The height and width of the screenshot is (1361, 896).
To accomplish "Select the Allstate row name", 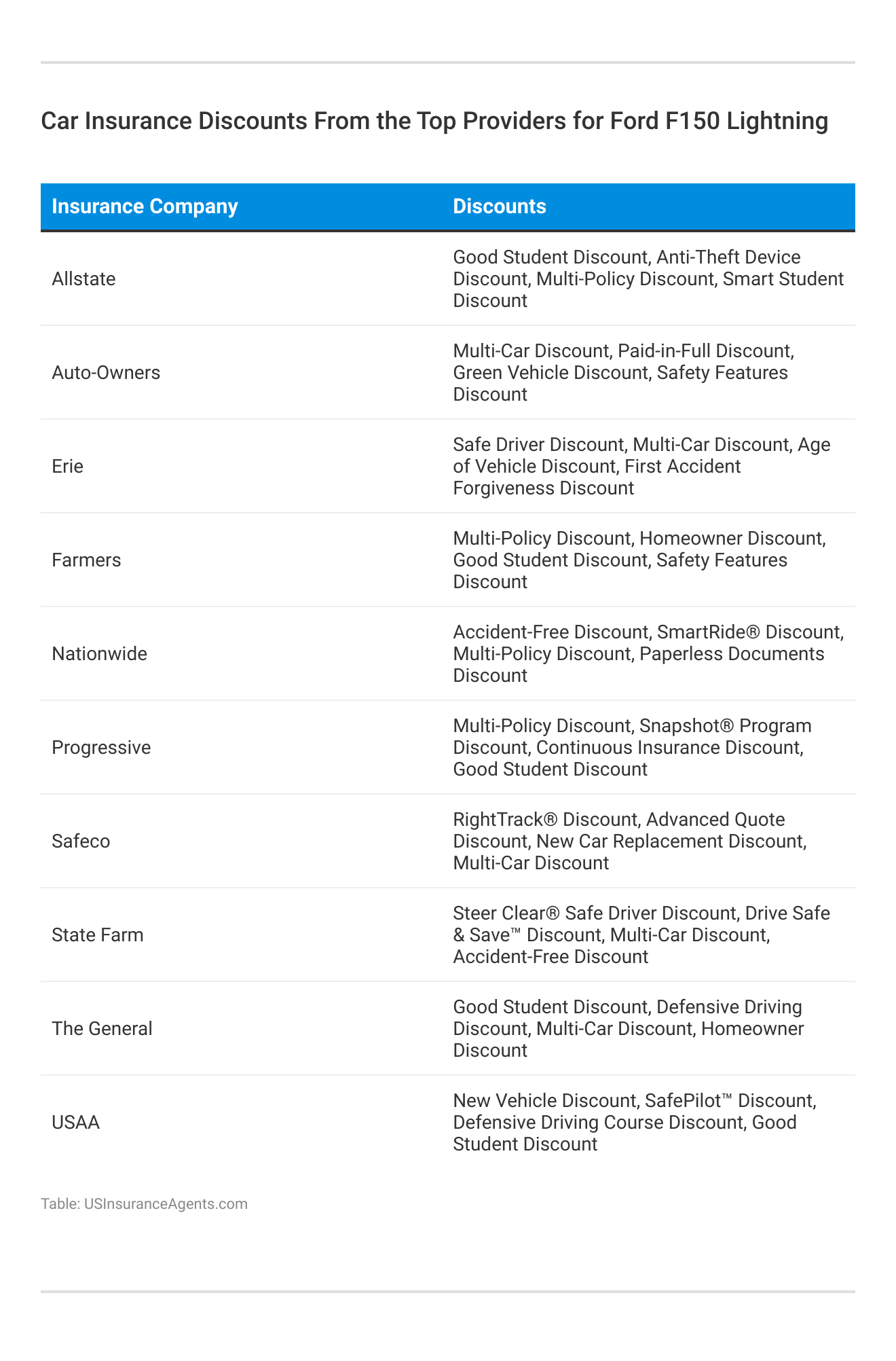I will [x=83, y=279].
